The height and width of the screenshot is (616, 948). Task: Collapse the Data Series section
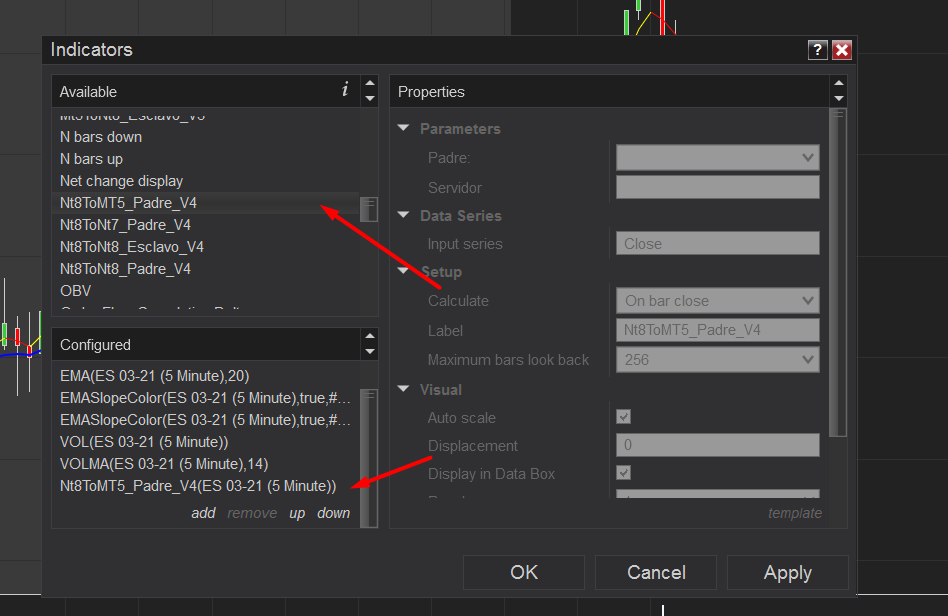point(404,216)
